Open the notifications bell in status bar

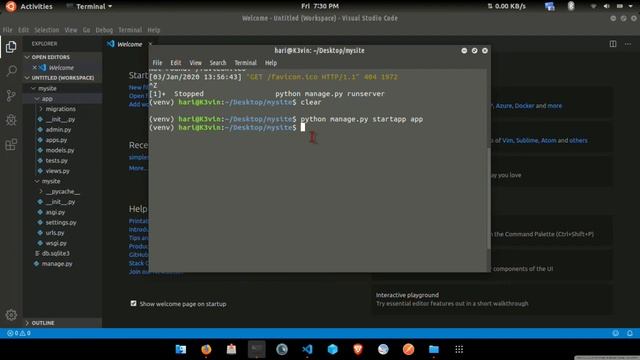[x=630, y=333]
